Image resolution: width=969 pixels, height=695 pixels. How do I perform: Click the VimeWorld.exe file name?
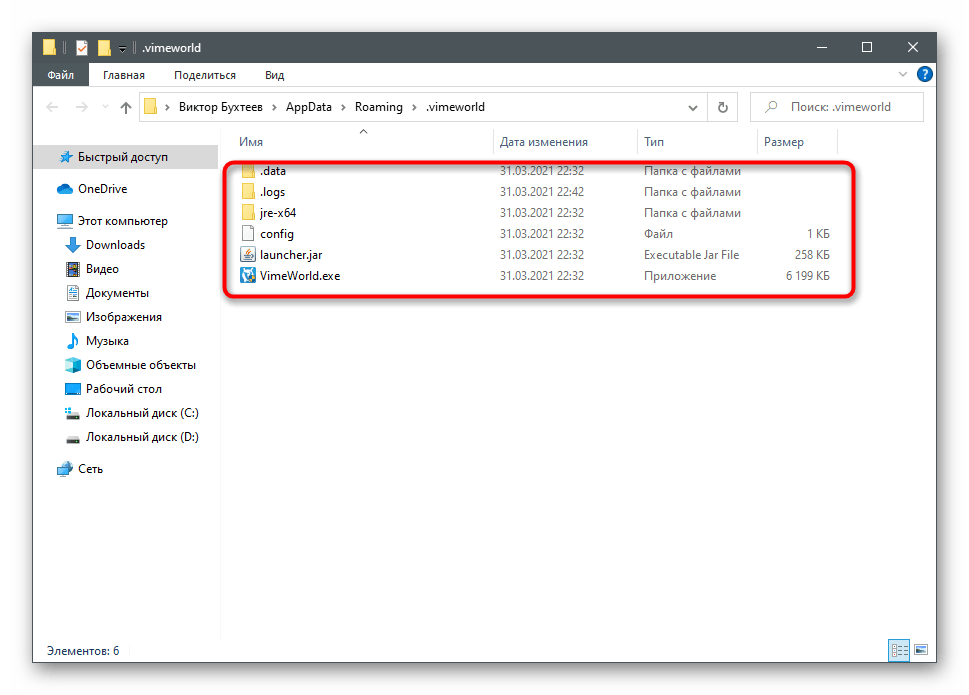pyautogui.click(x=300, y=276)
